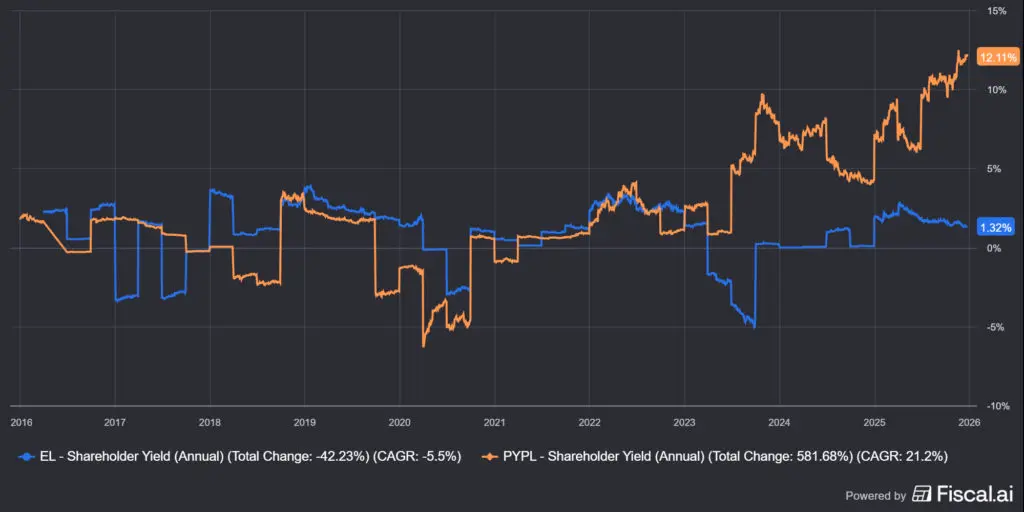Click the 10% y-axis label

pyautogui.click(x=996, y=90)
